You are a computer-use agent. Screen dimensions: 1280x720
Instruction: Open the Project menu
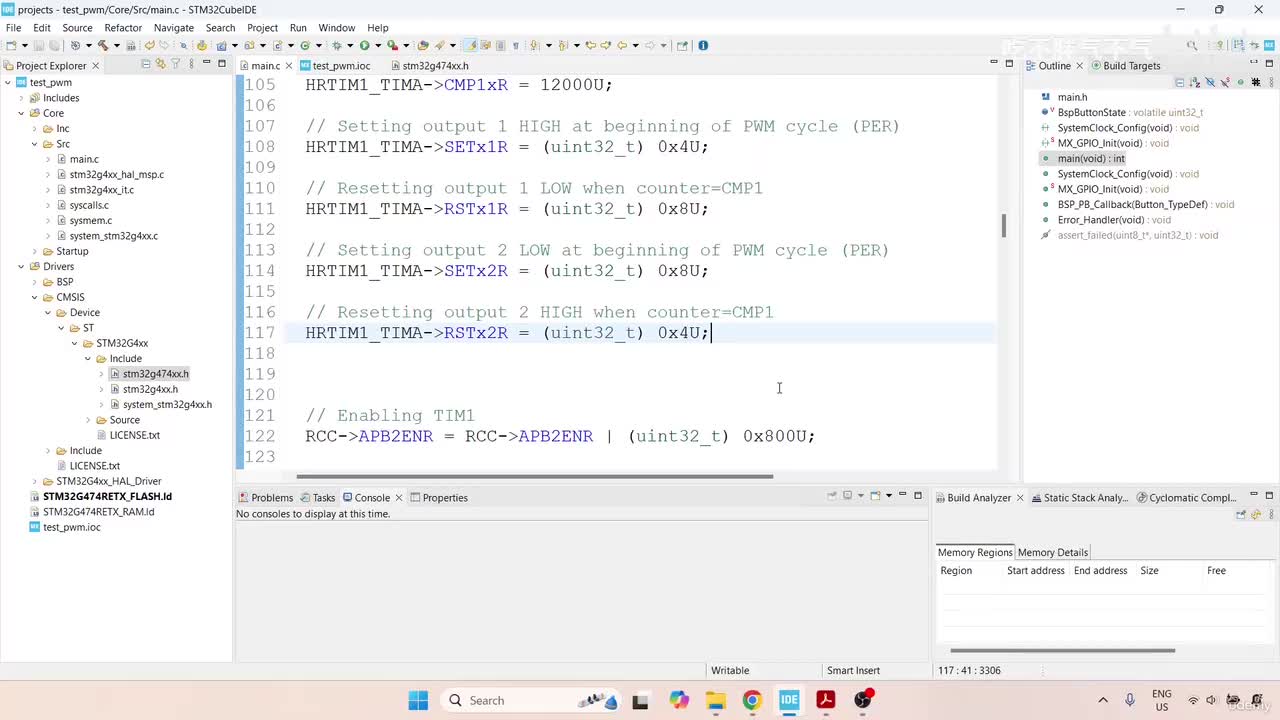(x=262, y=28)
